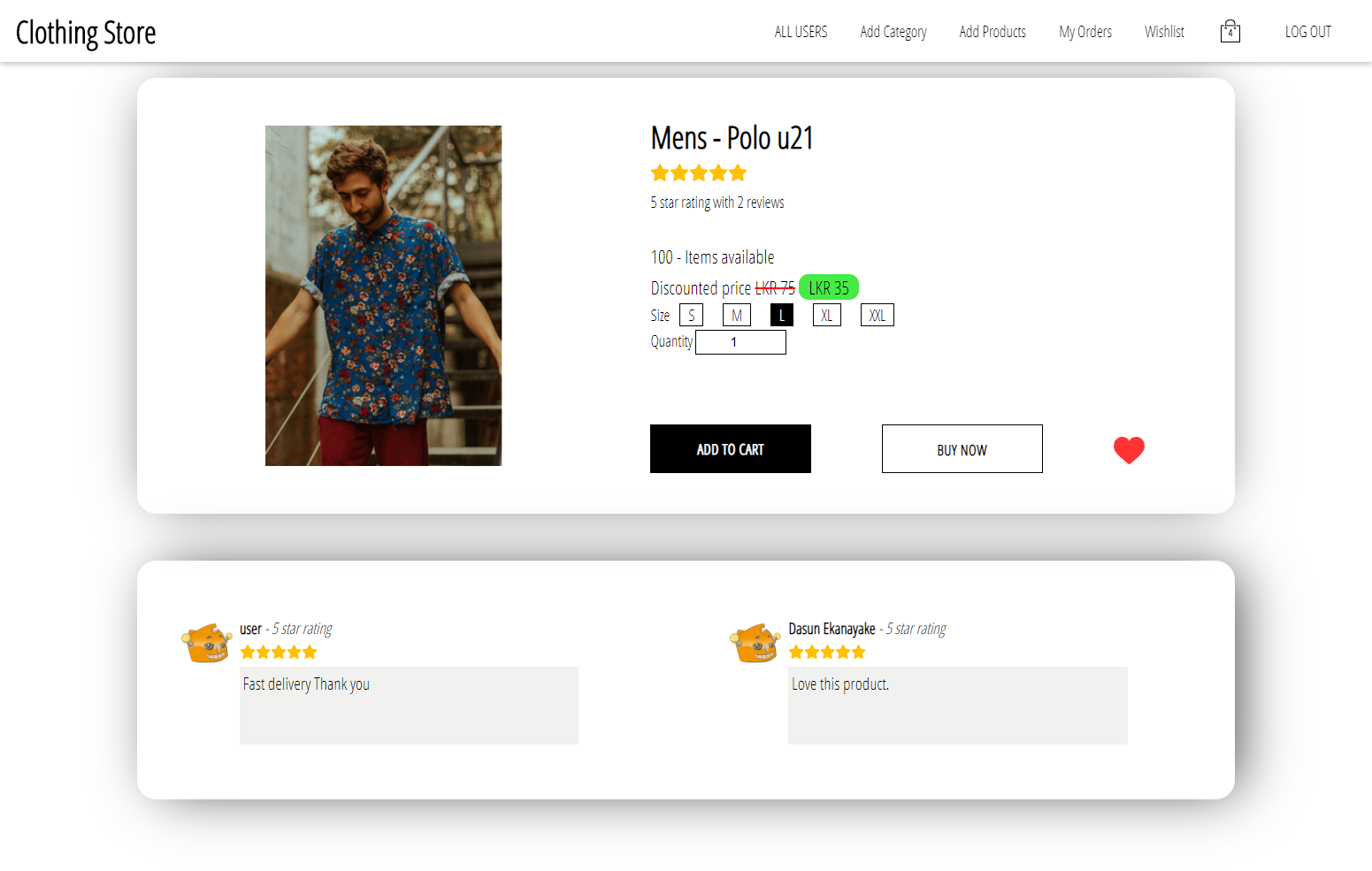Click the product rating stars under title

(699, 173)
